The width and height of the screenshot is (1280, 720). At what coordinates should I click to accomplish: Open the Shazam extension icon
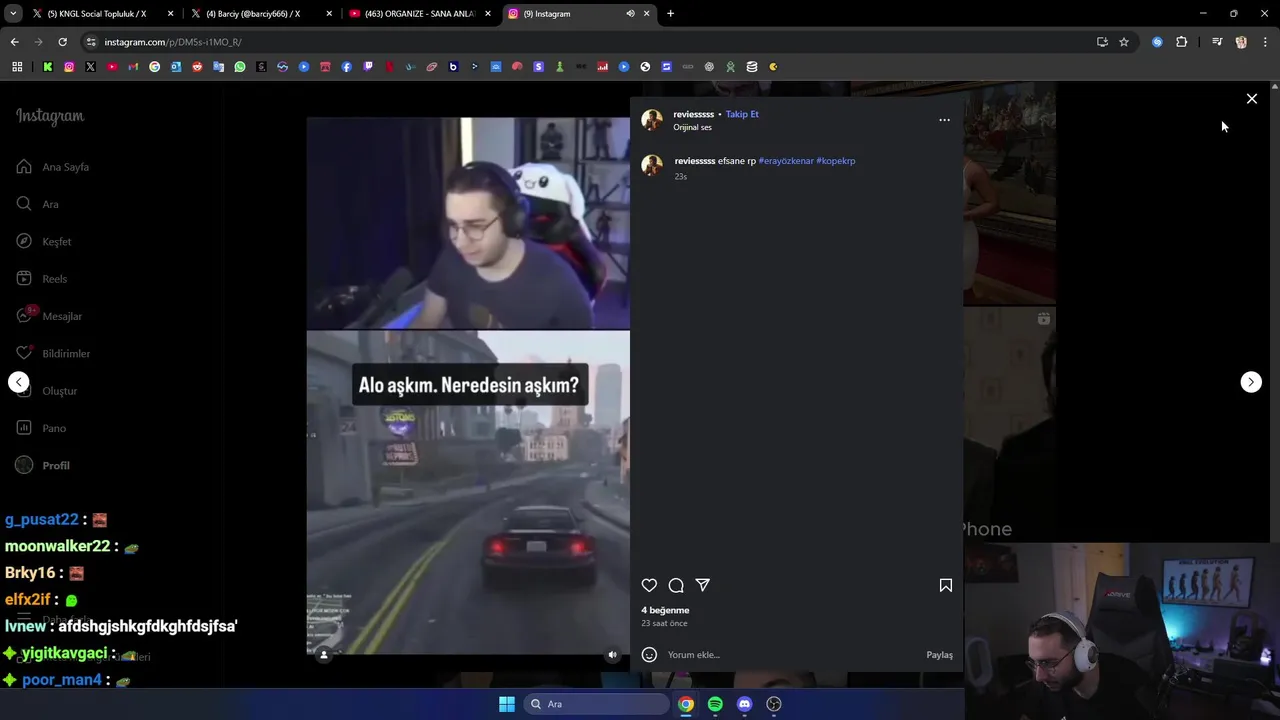tap(1157, 42)
